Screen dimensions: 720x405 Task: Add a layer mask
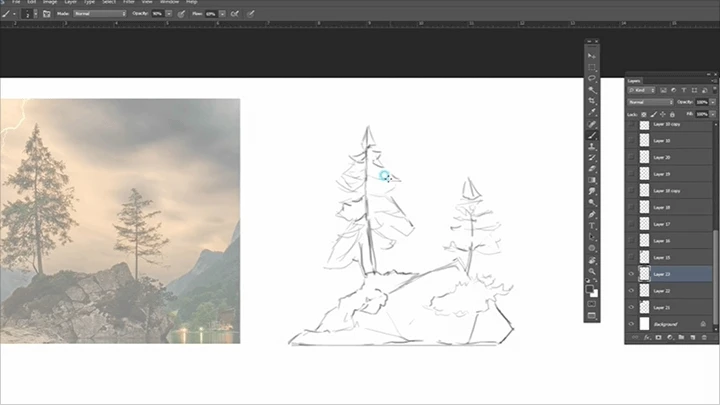coord(658,338)
